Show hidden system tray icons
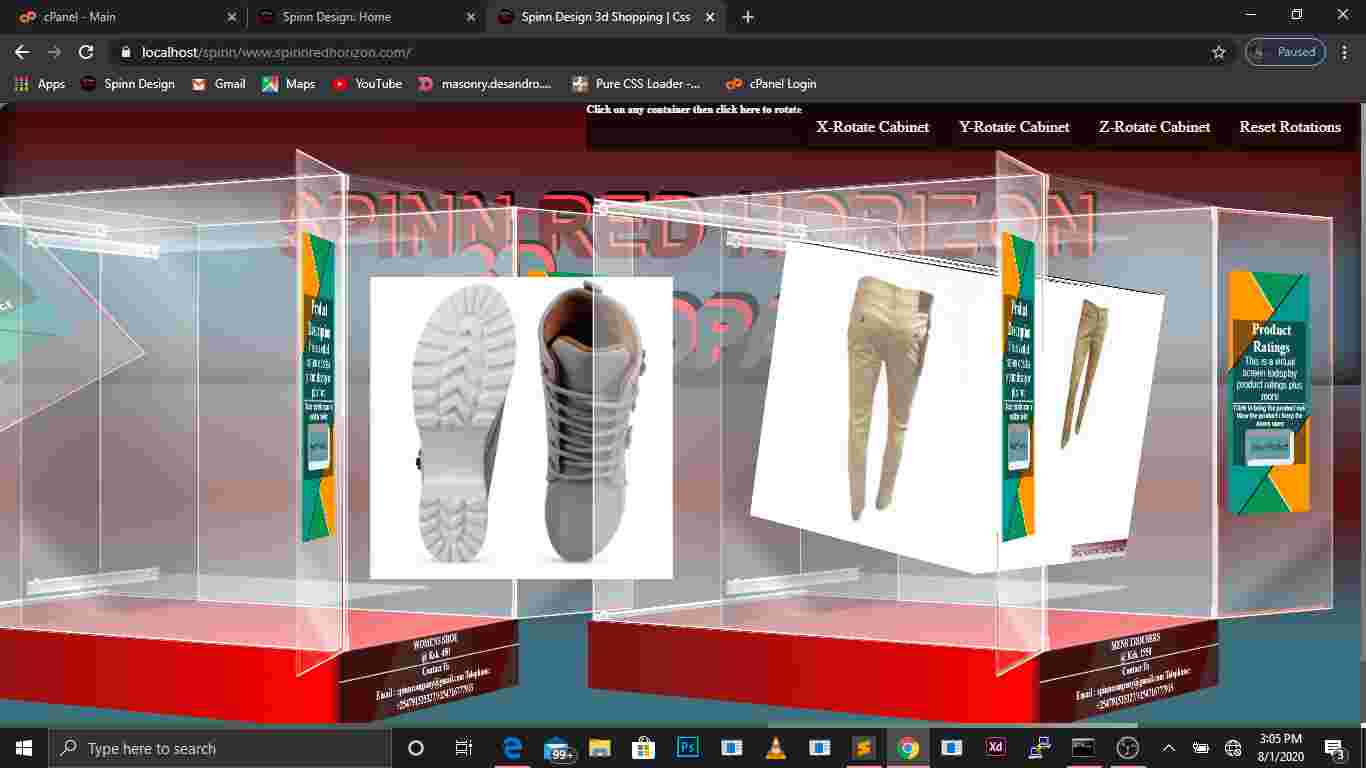Image resolution: width=1366 pixels, height=768 pixels. [1168, 748]
